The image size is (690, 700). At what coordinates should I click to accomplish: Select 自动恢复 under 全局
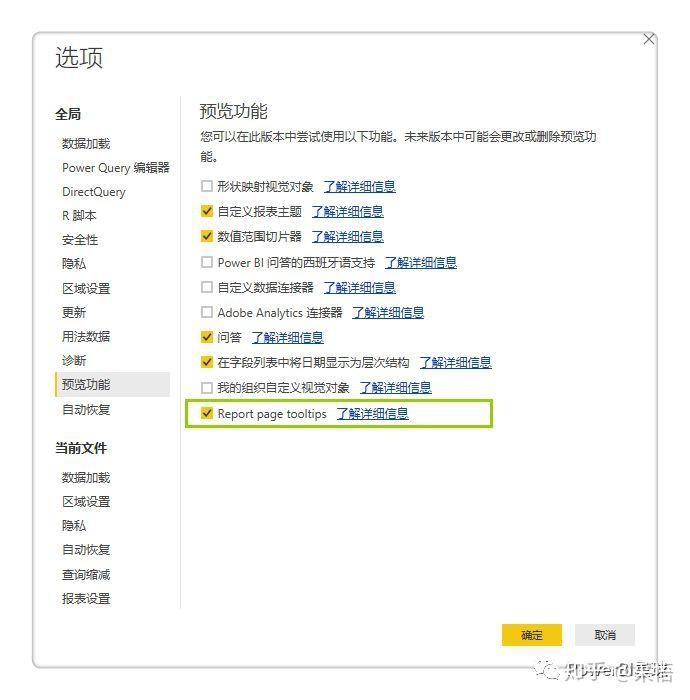tap(86, 409)
